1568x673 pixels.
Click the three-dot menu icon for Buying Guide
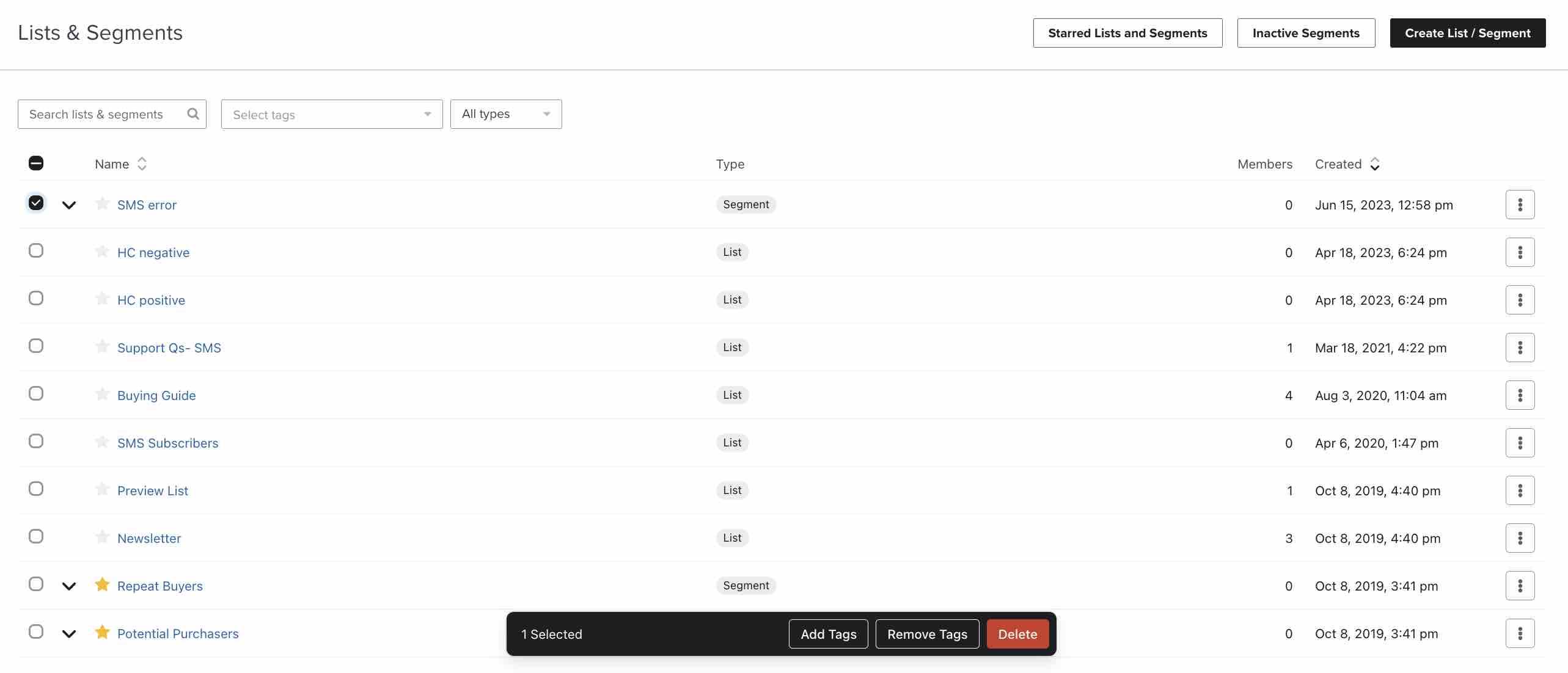[1520, 395]
